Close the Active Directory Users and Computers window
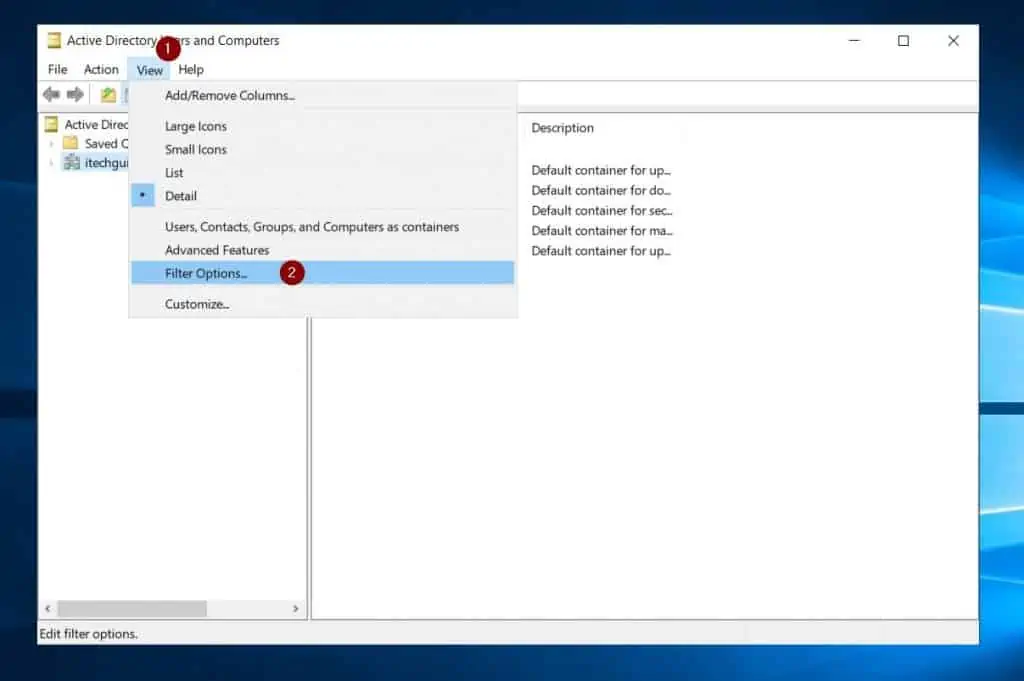Image resolution: width=1024 pixels, height=681 pixels. (x=953, y=40)
